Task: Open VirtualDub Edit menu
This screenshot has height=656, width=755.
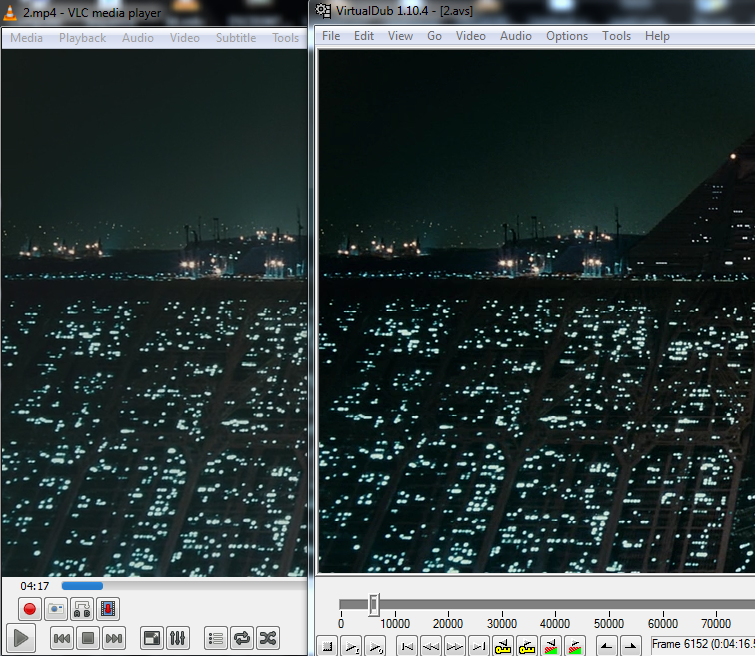Action: point(364,36)
